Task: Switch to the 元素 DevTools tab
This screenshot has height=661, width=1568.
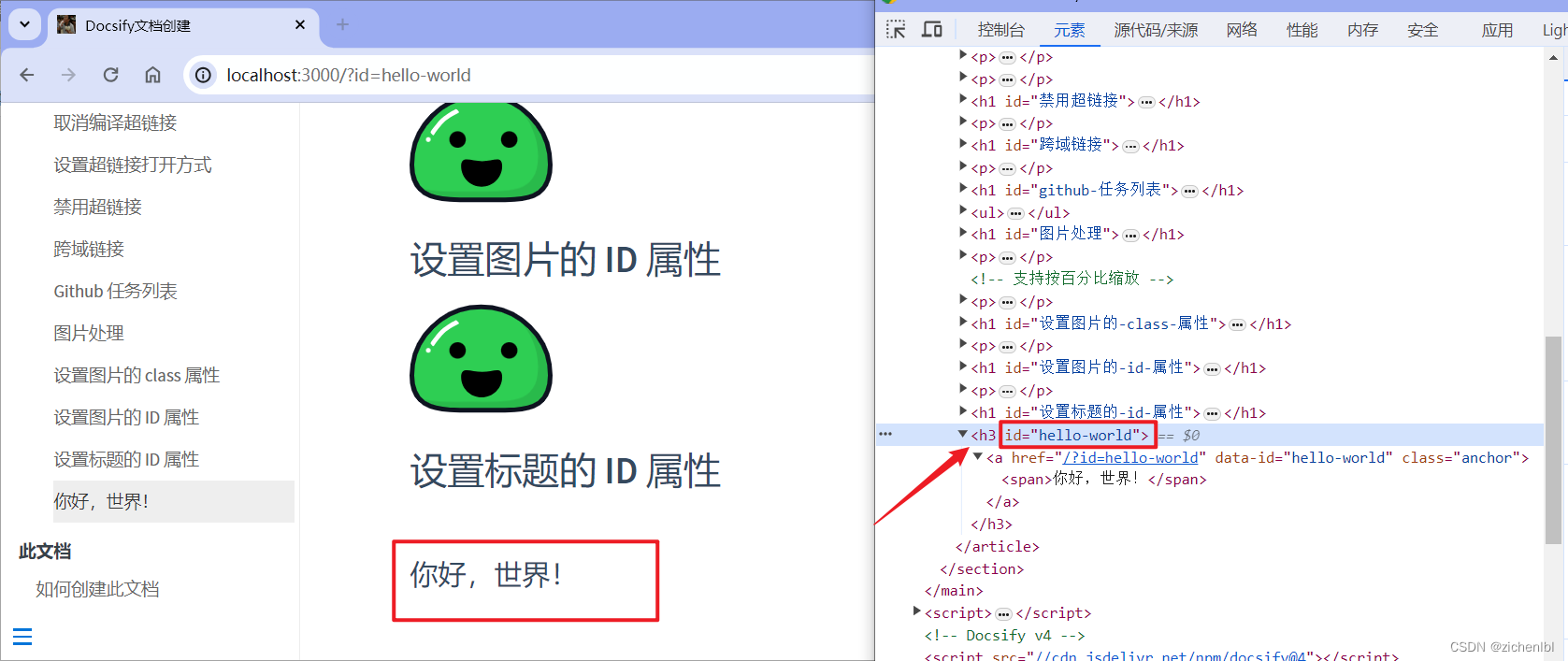Action: click(1070, 30)
